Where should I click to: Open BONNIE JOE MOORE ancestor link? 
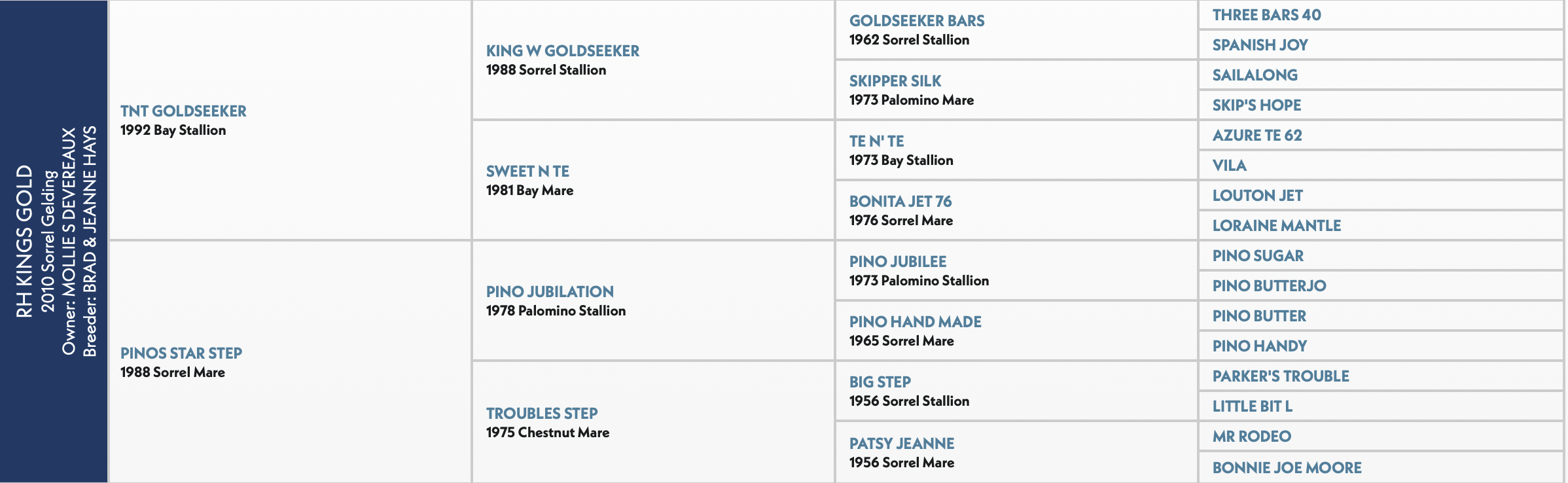tap(1287, 468)
